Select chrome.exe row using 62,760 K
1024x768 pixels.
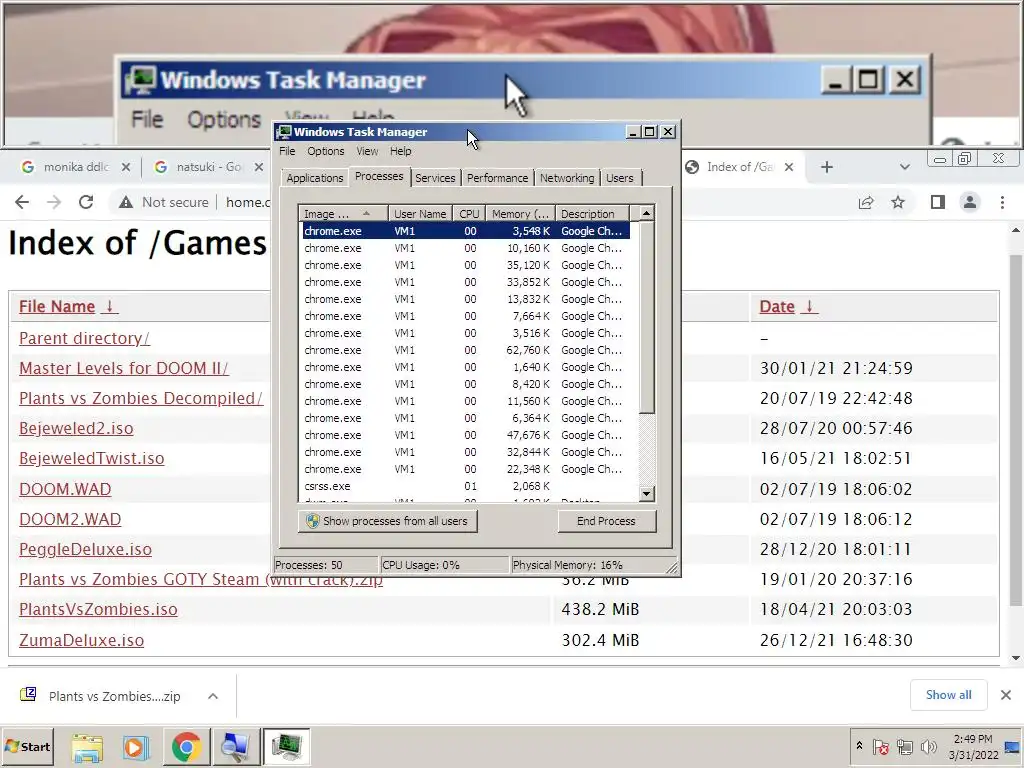tap(466, 350)
